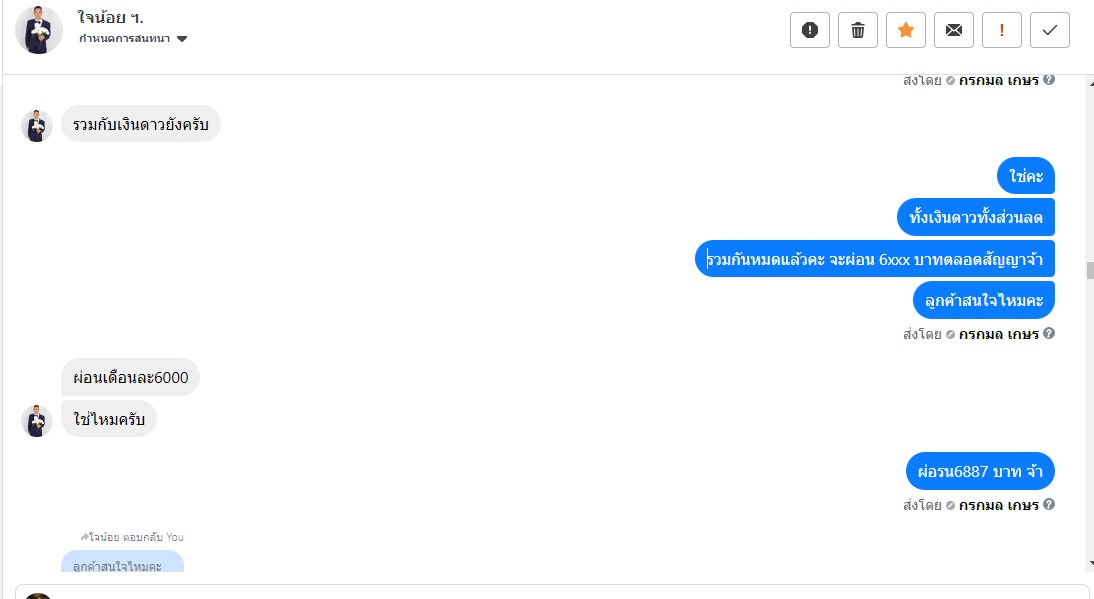Select the ผ่อนเดือนละ6000 message bubble

pyautogui.click(x=130, y=378)
